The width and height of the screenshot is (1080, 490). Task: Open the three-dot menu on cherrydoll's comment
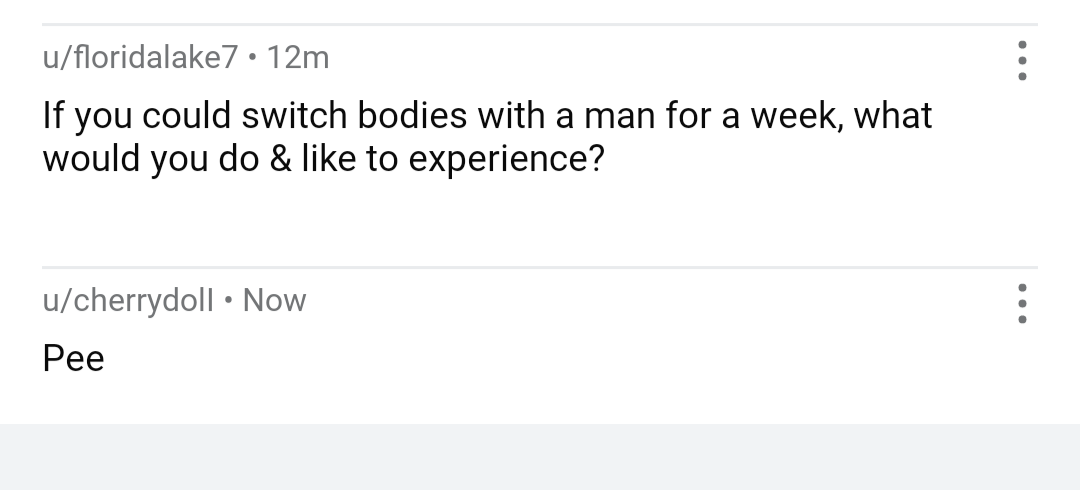coord(1022,303)
